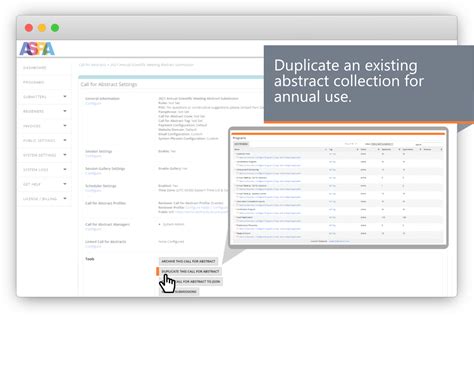Click the Call for Abstracts breadcrumb link
Viewport: 474px width, 391px height.
click(x=92, y=65)
